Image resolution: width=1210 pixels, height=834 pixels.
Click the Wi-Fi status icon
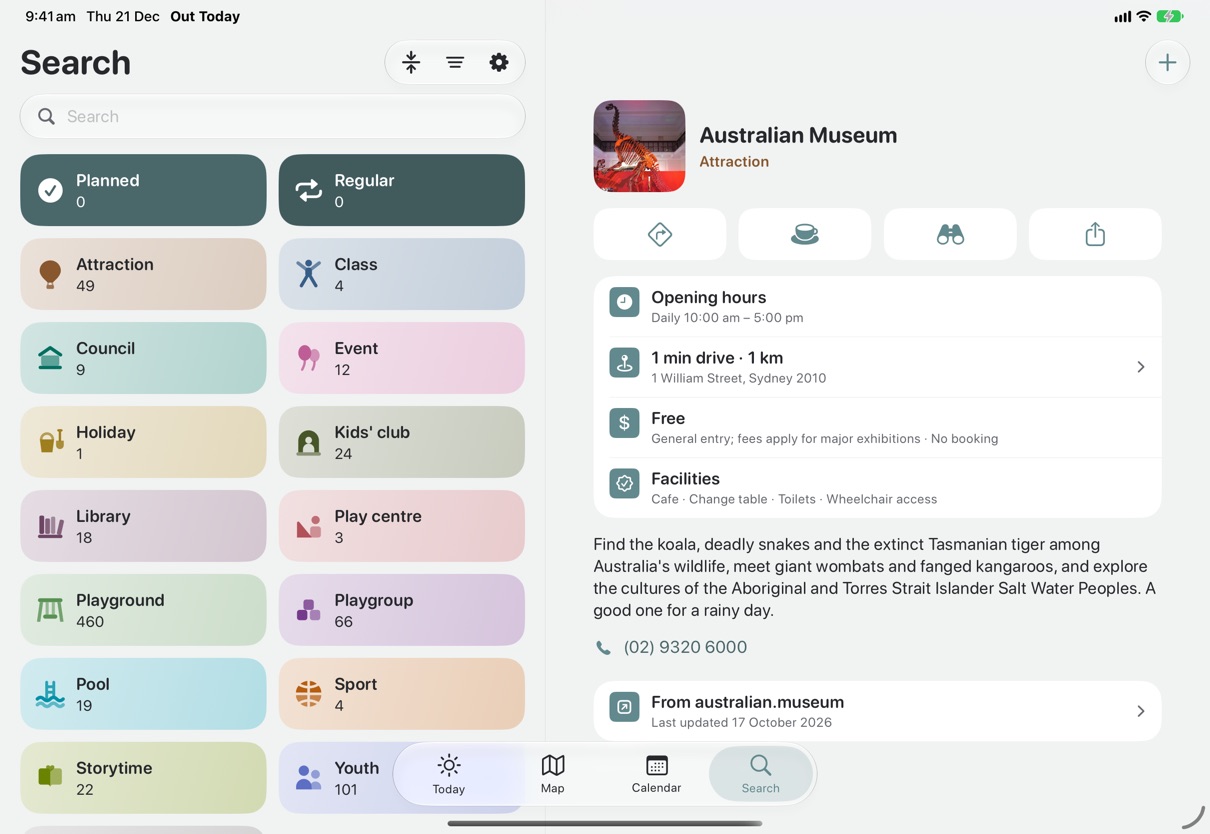tap(1144, 16)
